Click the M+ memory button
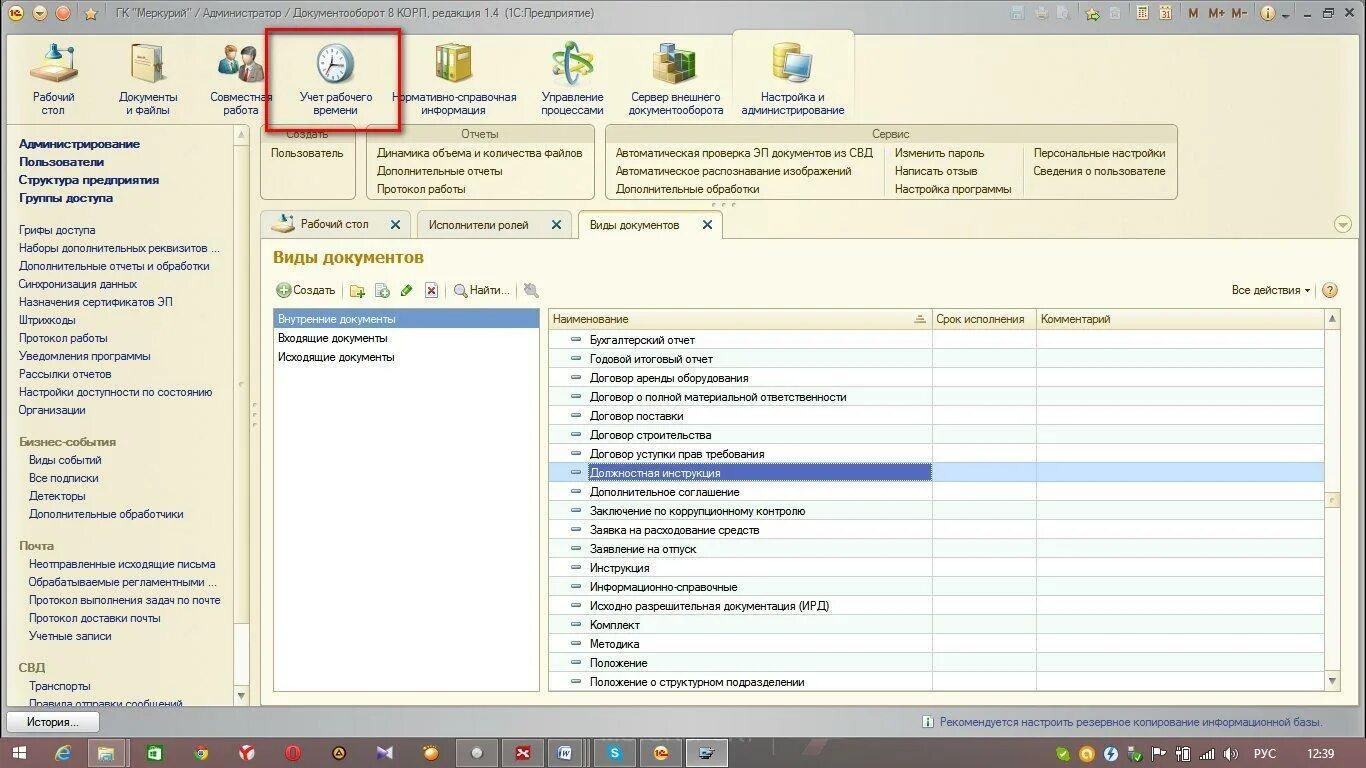1366x768 pixels. tap(1216, 13)
